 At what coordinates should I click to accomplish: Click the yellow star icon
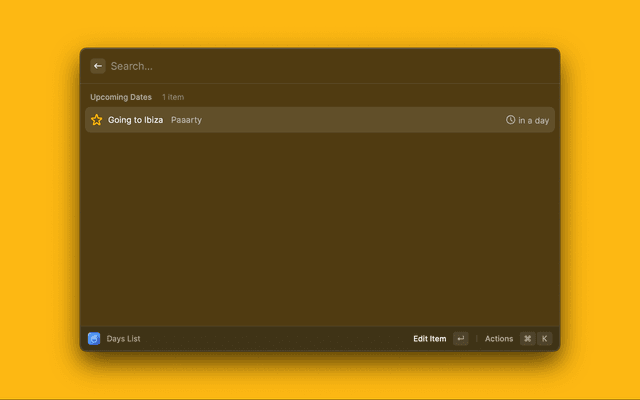coord(97,120)
